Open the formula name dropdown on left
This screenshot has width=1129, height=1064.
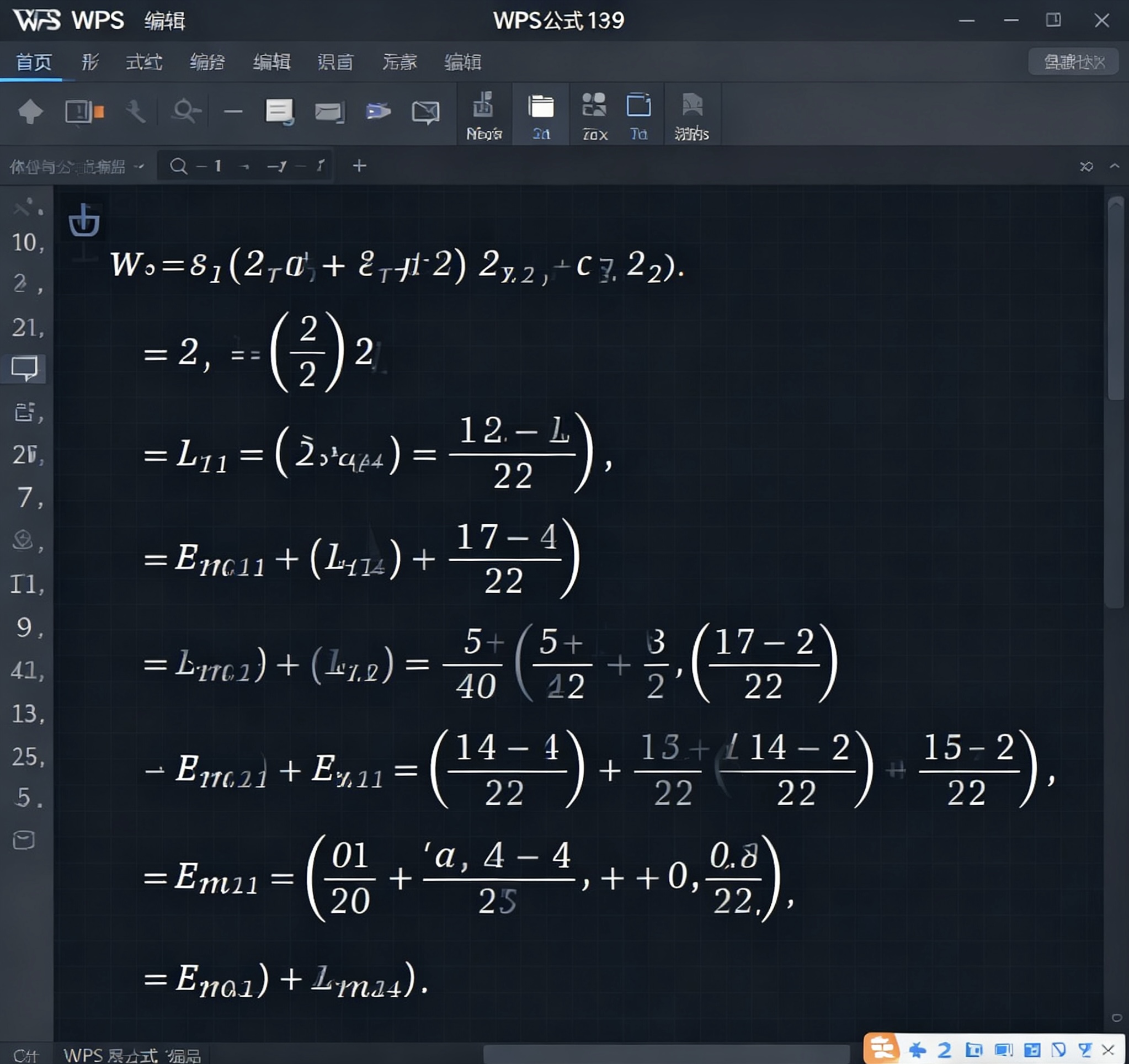(77, 167)
